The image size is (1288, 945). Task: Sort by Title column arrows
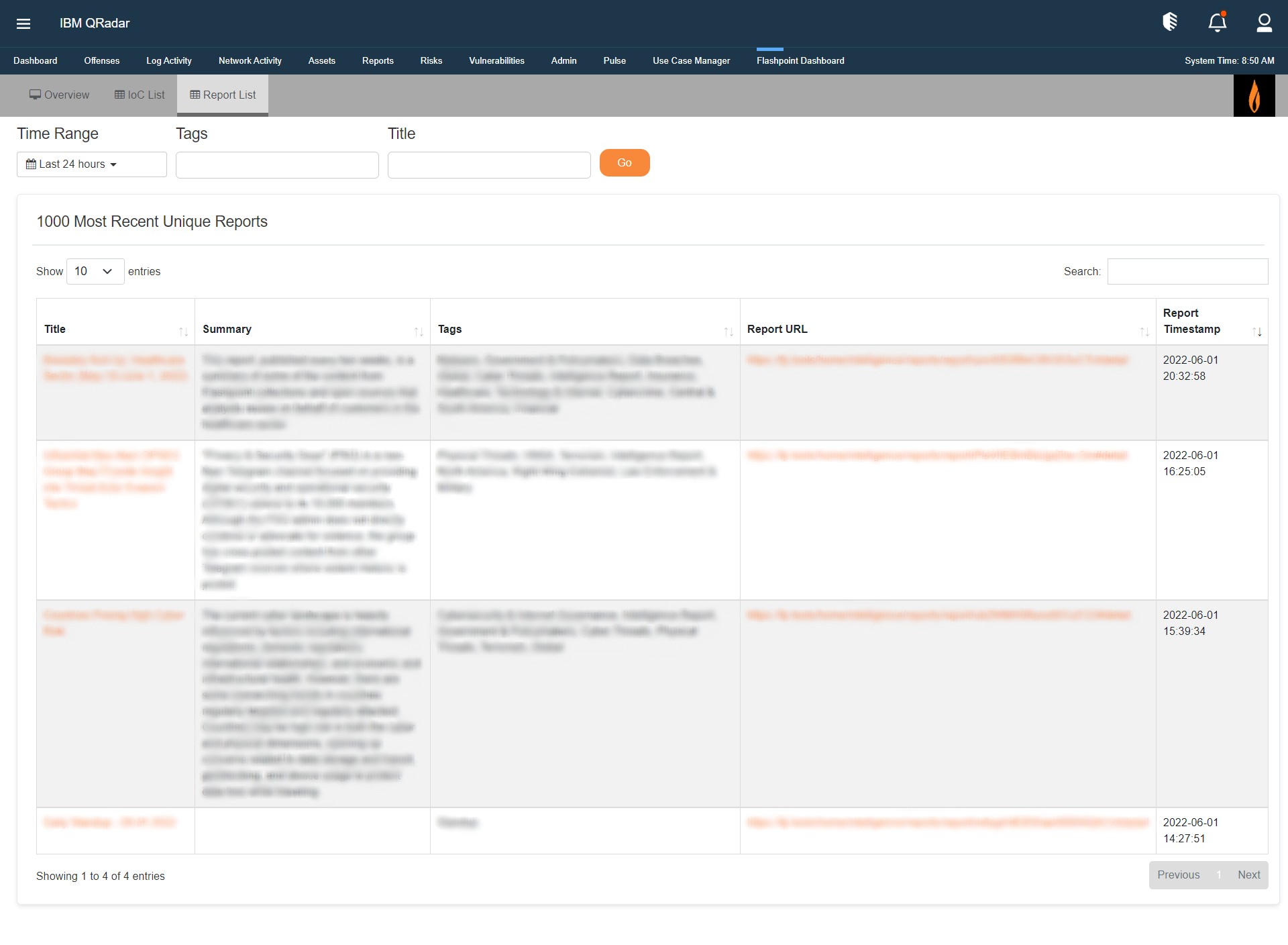click(183, 332)
